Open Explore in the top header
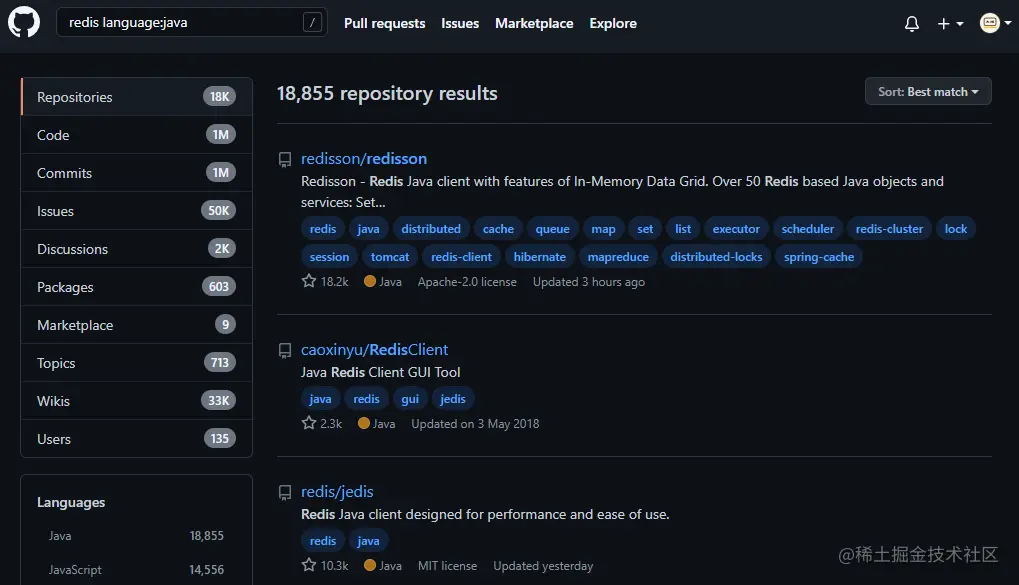Viewport: 1019px width, 585px height. click(x=613, y=23)
